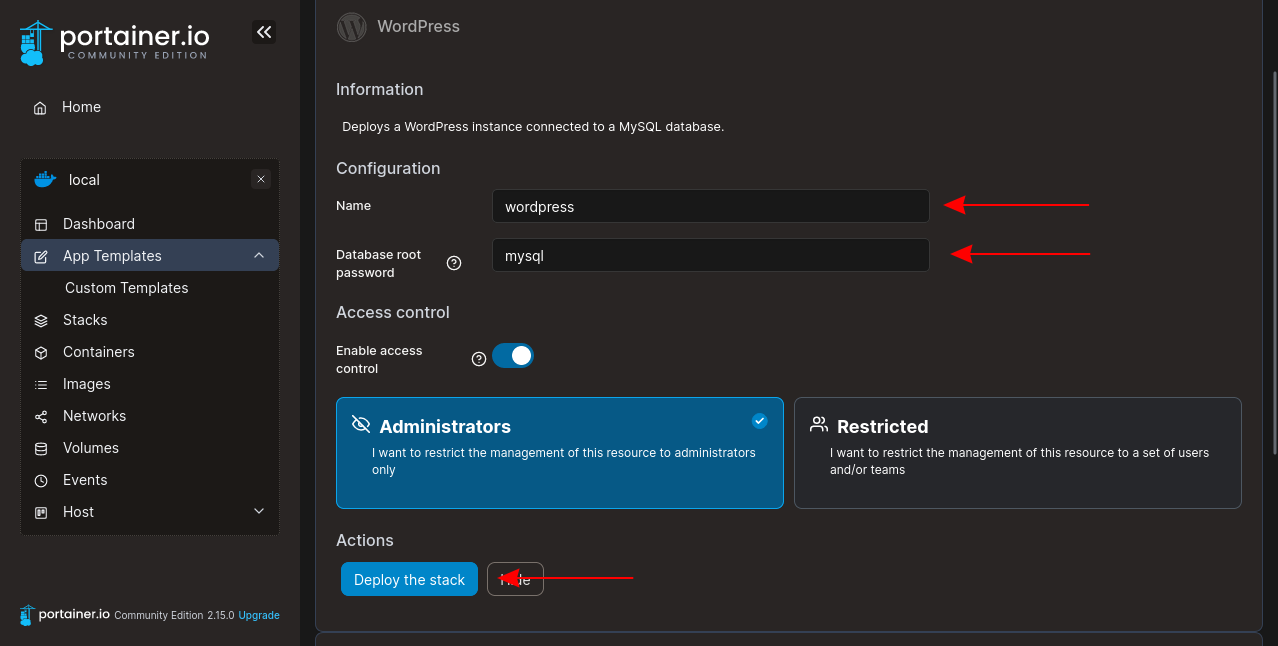Click the Home icon in the sidebar
The width and height of the screenshot is (1278, 646).
click(x=40, y=108)
